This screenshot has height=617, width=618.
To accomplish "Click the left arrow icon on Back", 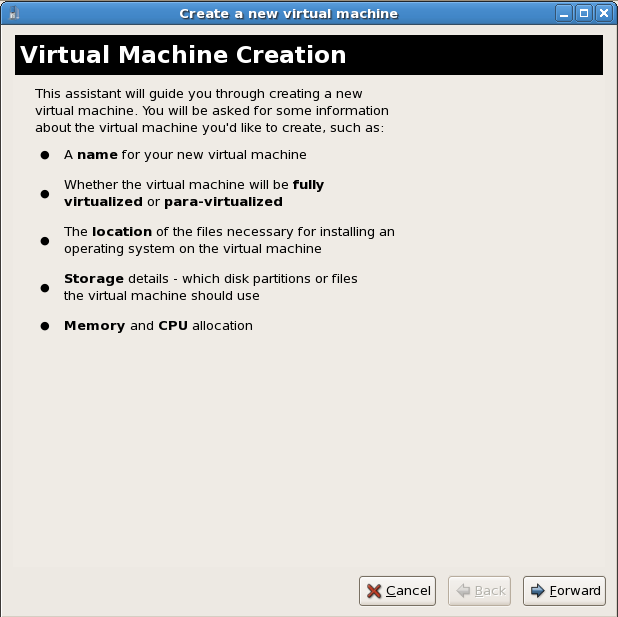I will (463, 591).
